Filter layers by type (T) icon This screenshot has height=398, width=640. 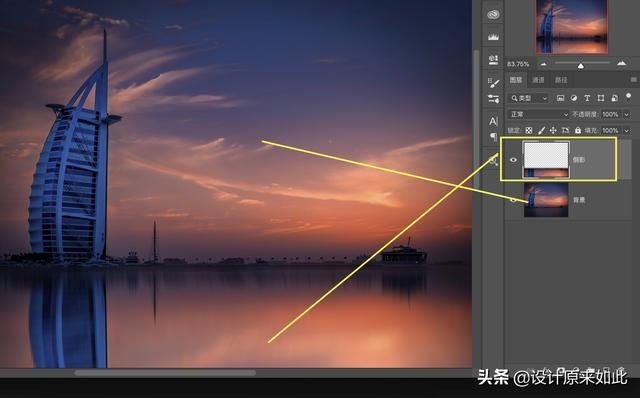[x=587, y=98]
